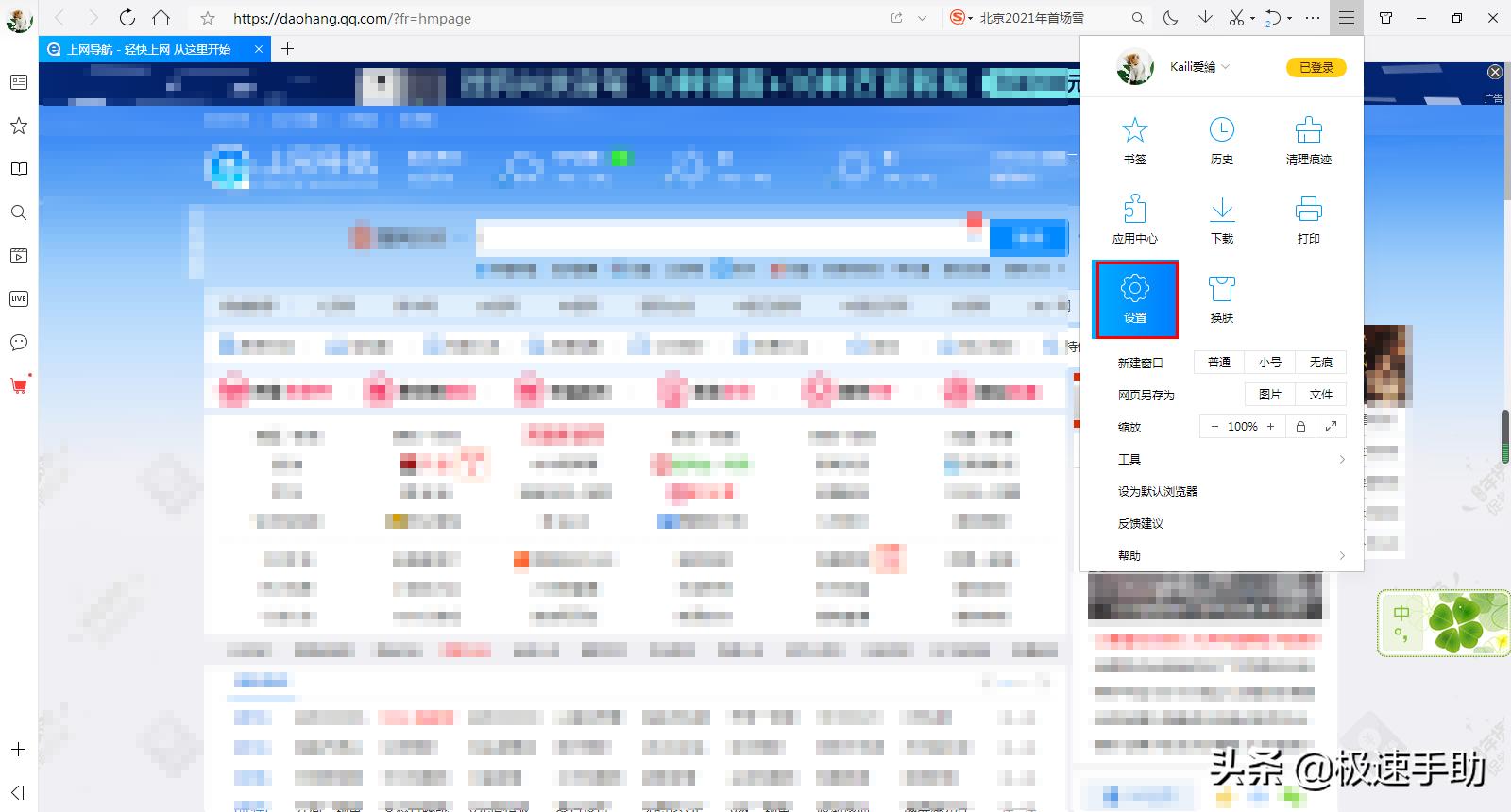Click search magnifier in toolbar search box
Screen dimensions: 1511x812
tap(1137, 18)
